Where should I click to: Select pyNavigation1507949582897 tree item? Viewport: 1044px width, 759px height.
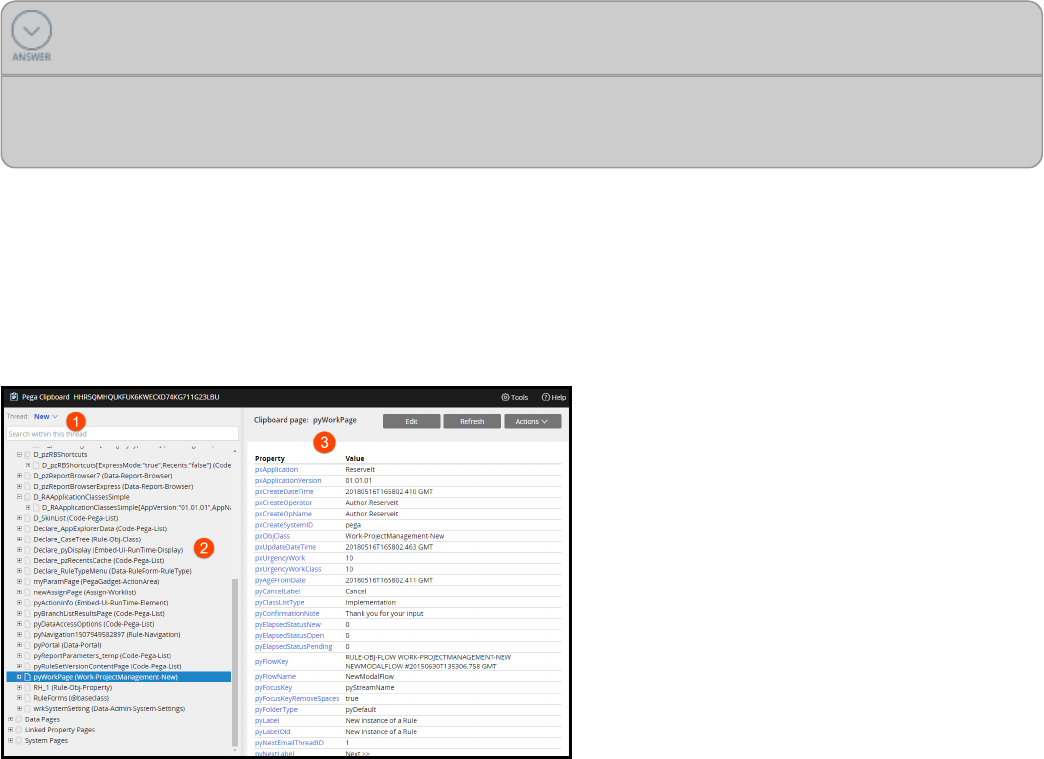pyautogui.click(x=107, y=634)
